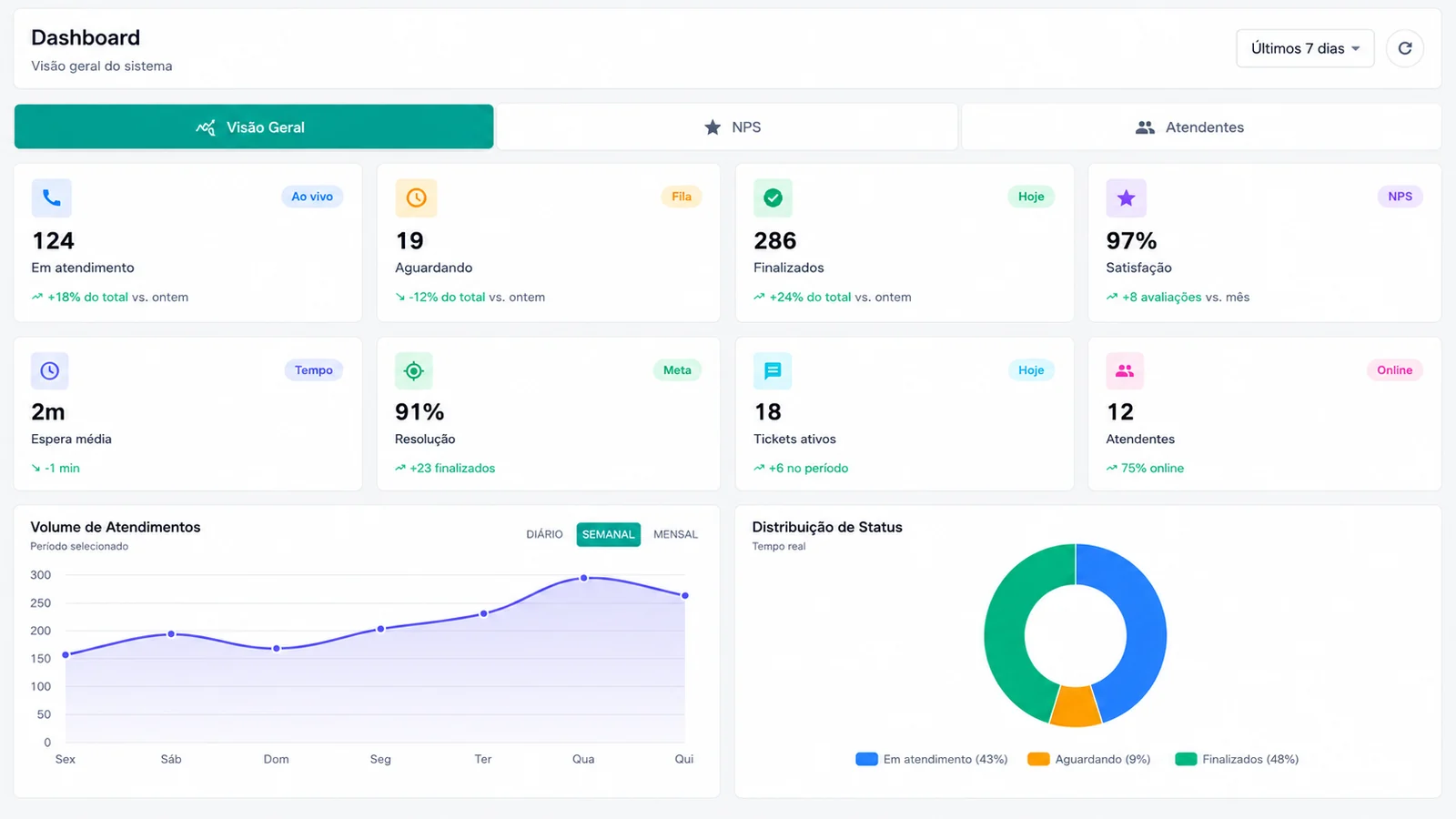
Task: Open the Últimos 7 dias dropdown
Action: tap(1305, 48)
